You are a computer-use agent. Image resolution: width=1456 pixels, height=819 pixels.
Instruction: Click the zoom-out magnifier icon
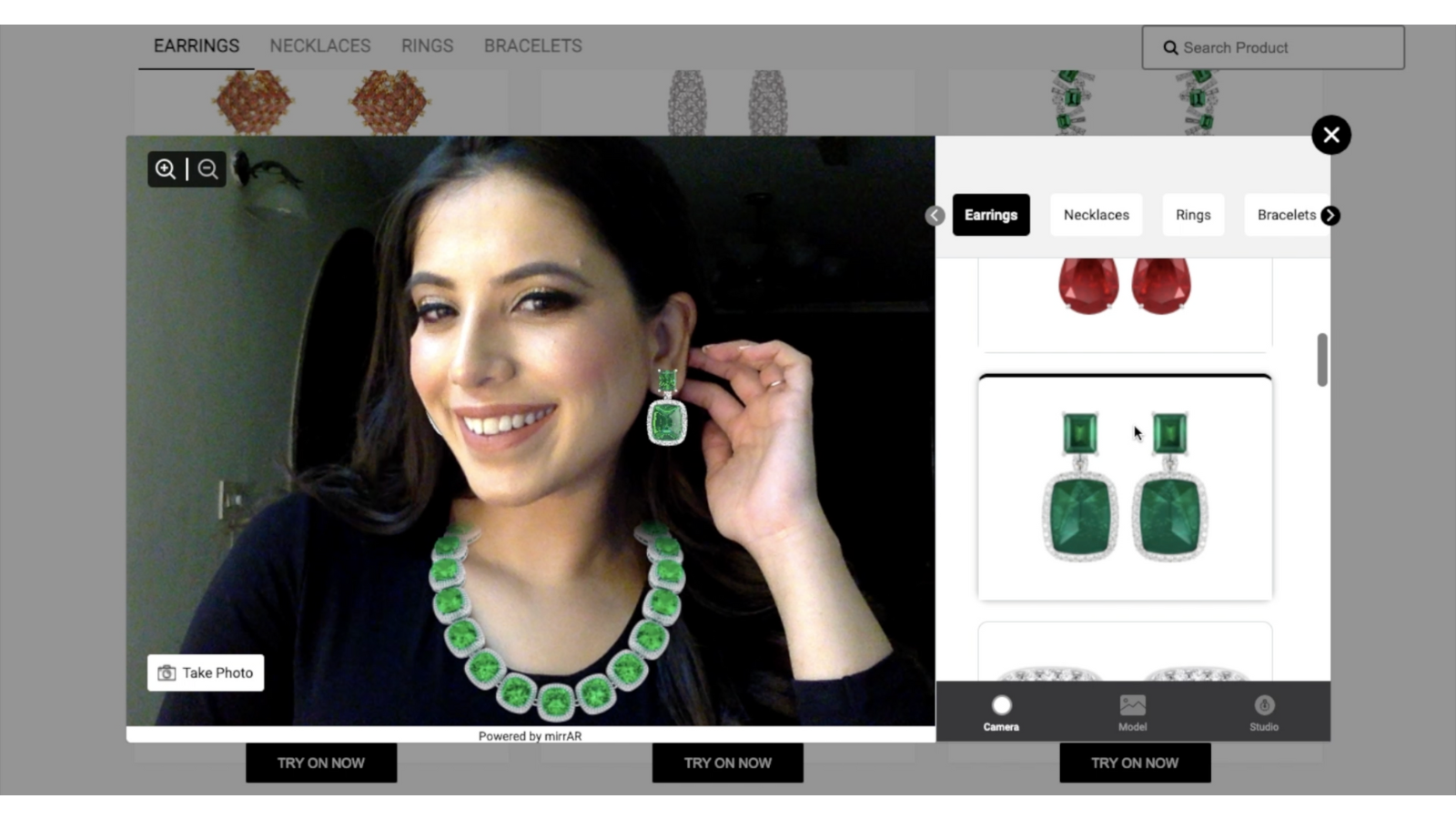207,169
